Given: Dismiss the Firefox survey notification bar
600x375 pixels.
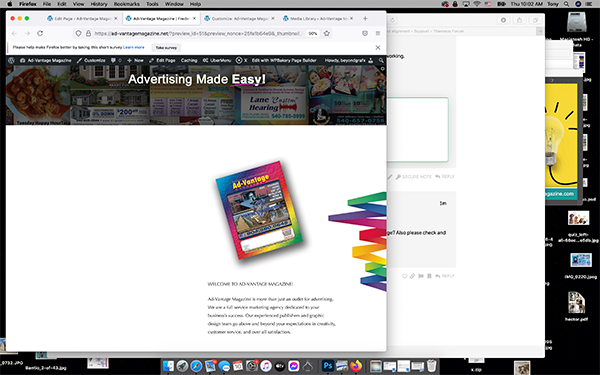Looking at the screenshot, I should pos(378,47).
